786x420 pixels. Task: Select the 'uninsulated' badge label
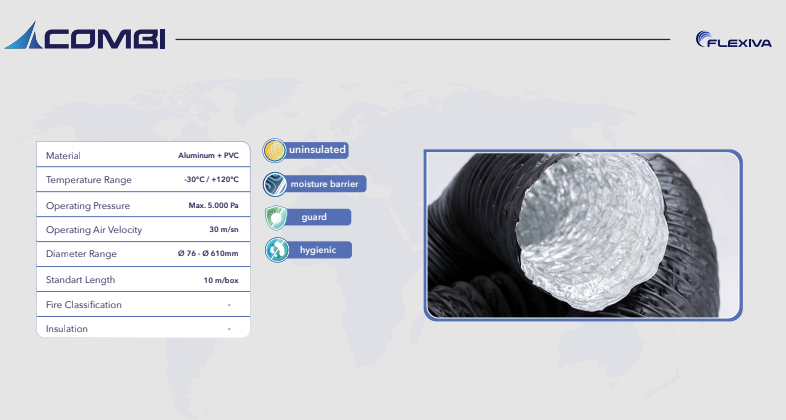pyautogui.click(x=317, y=150)
